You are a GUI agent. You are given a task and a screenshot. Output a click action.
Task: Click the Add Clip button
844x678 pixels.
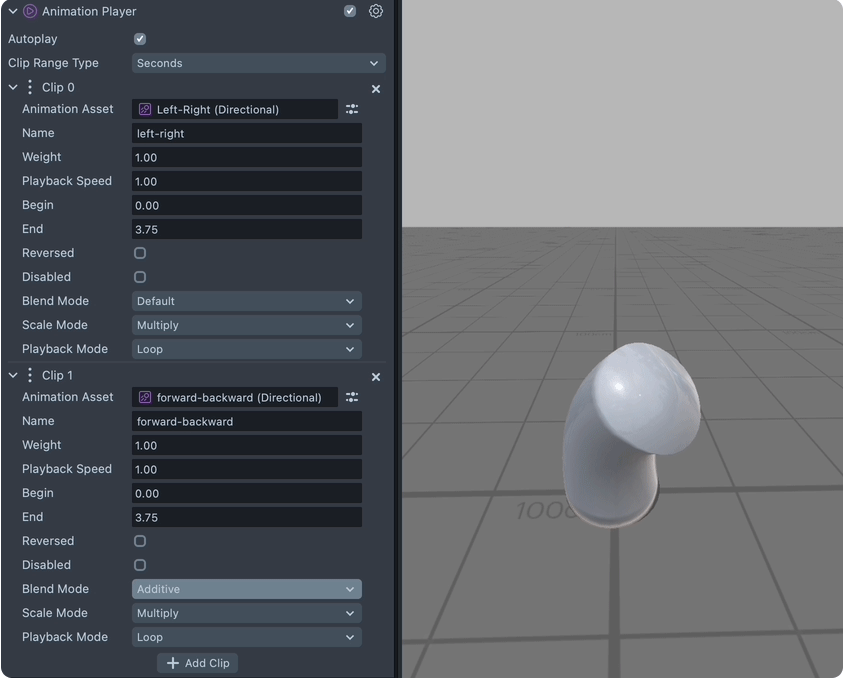tap(198, 663)
